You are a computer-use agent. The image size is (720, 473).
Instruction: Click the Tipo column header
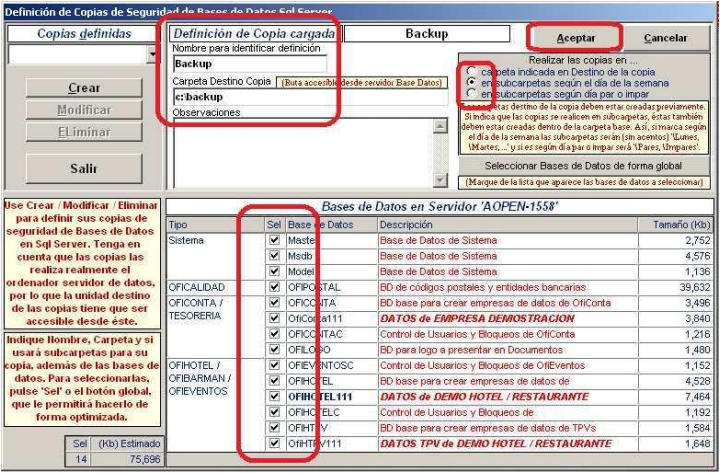click(x=216, y=225)
